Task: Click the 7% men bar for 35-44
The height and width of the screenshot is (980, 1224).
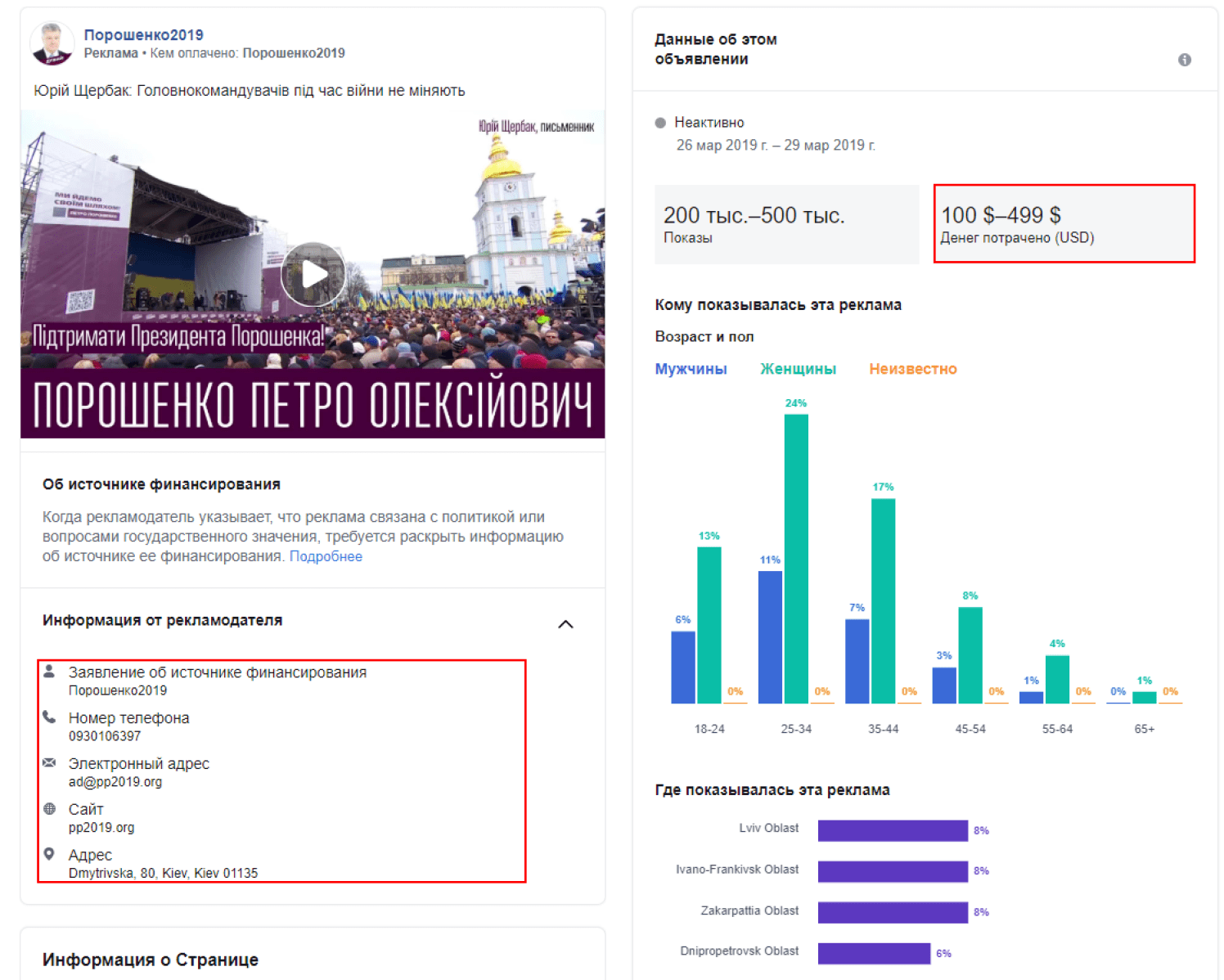Action: click(857, 661)
